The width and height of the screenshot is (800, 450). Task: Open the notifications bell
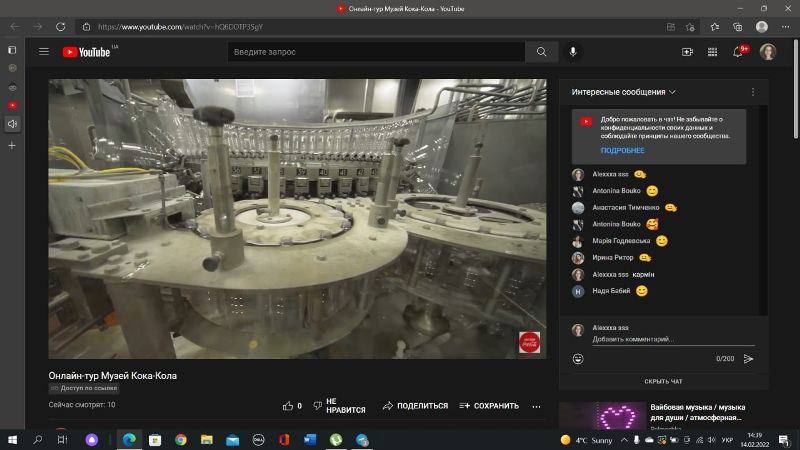pos(739,52)
